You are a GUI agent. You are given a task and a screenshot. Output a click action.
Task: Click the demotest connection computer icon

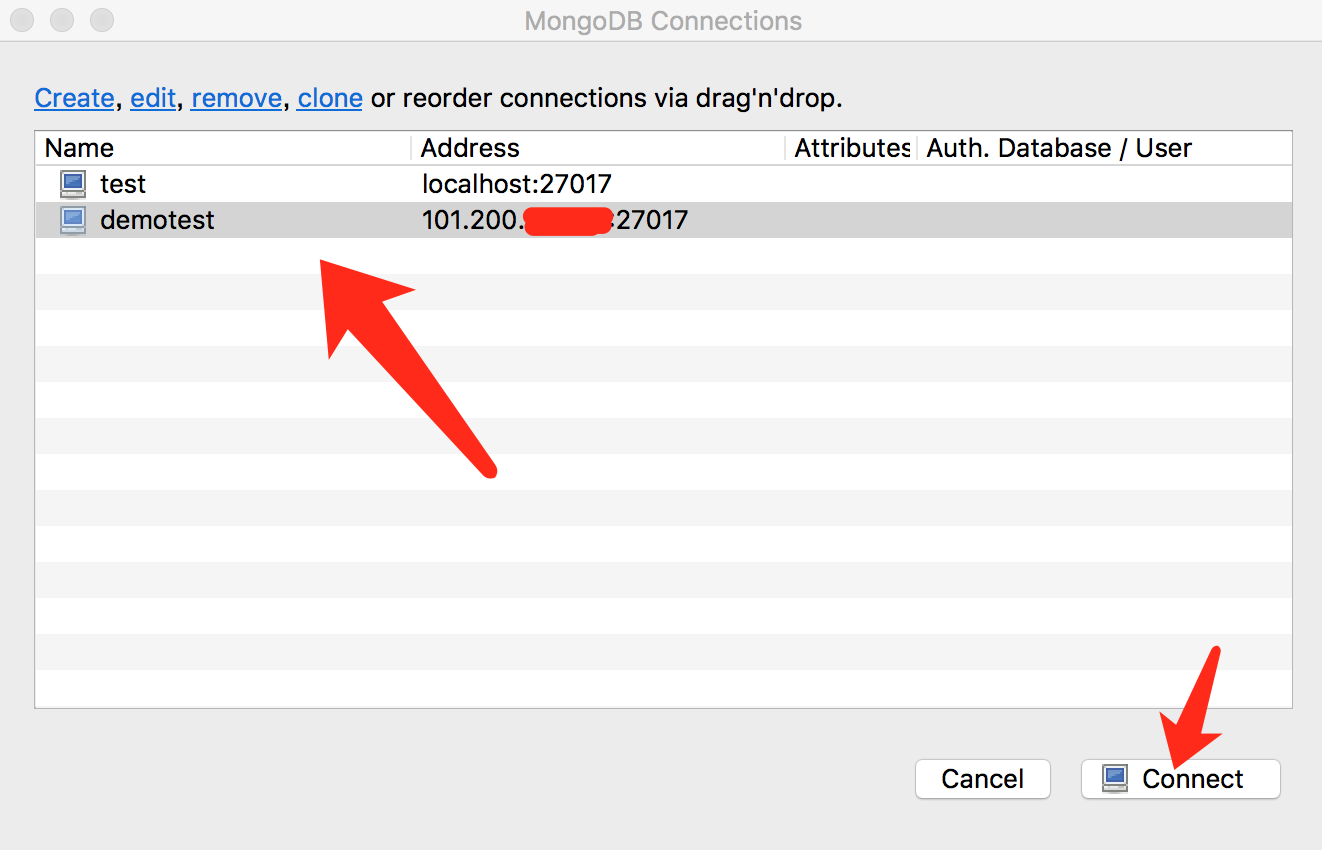73,220
